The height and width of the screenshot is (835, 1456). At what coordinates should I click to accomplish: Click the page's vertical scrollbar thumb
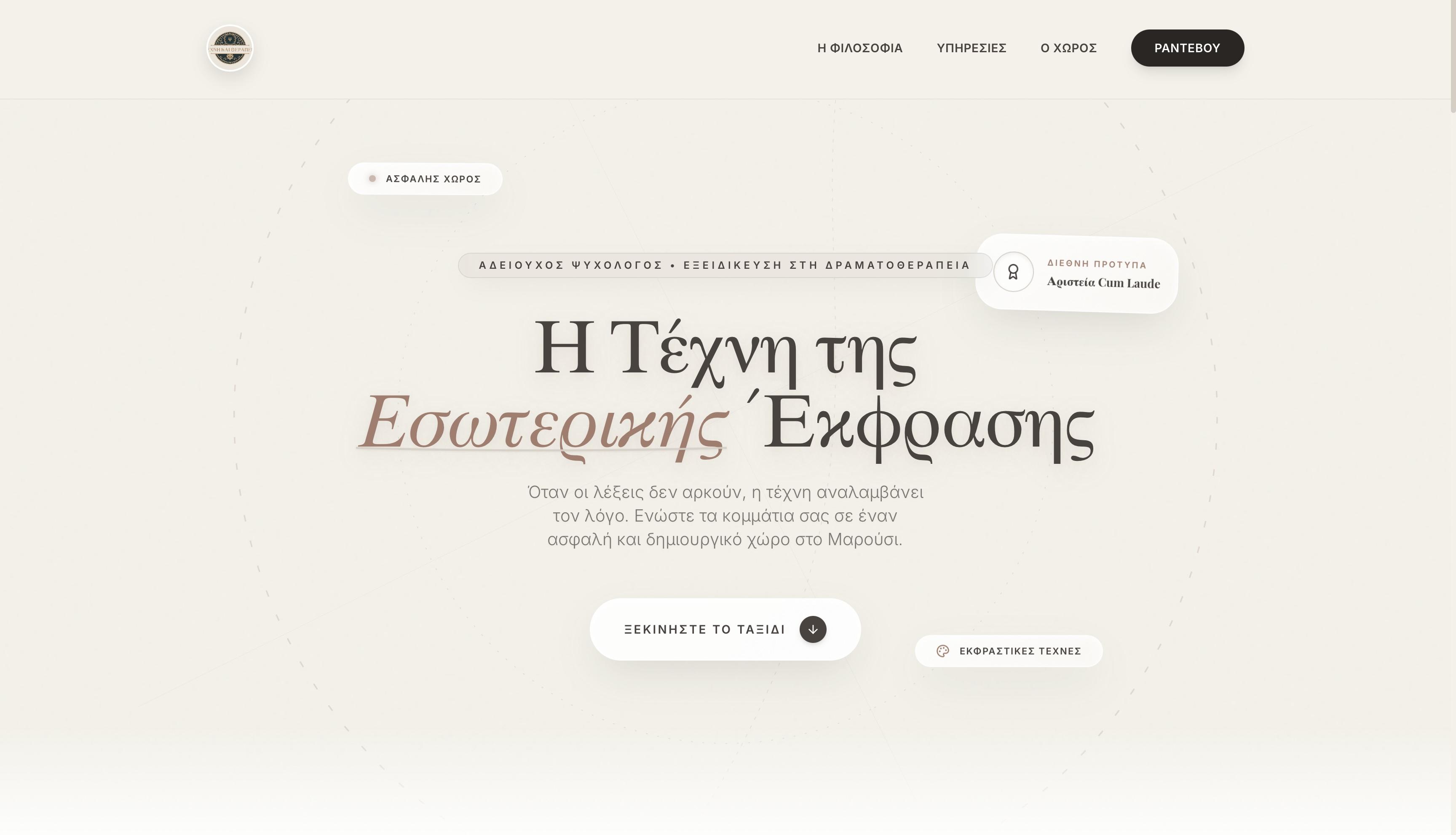tap(1453, 56)
